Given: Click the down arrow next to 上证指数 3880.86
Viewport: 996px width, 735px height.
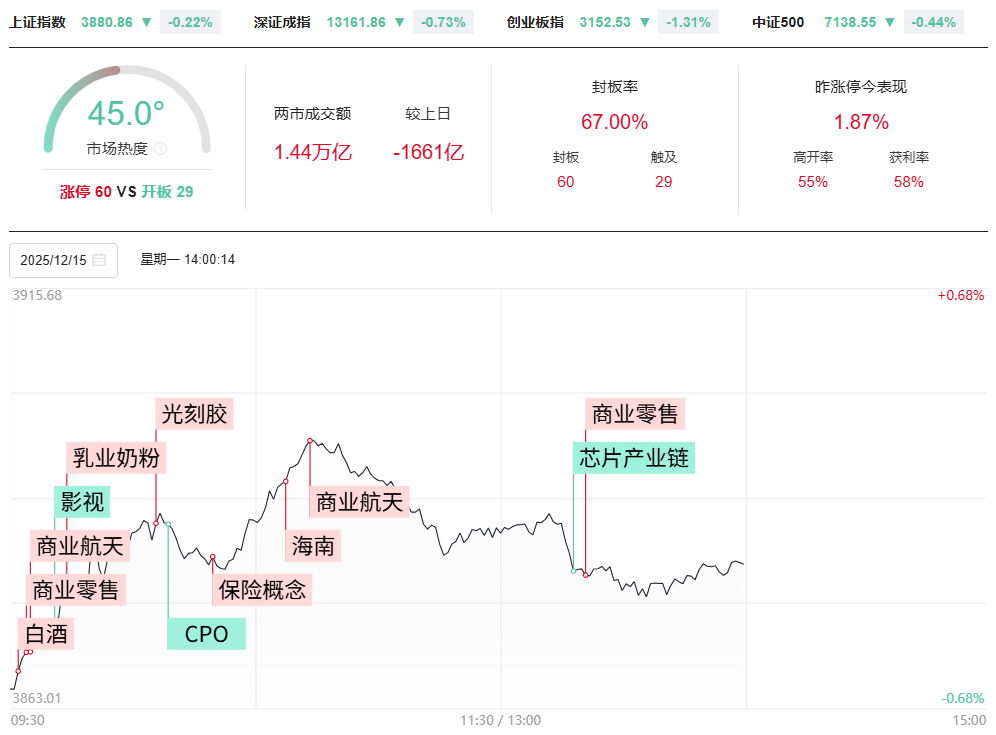Looking at the screenshot, I should (x=147, y=22).
